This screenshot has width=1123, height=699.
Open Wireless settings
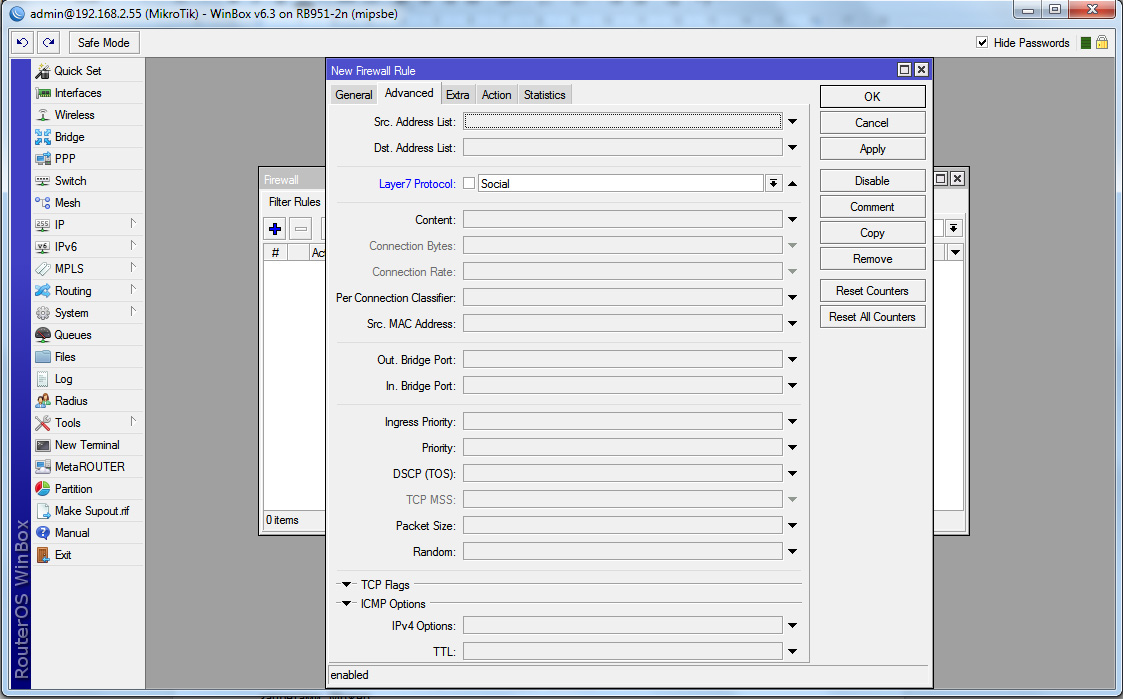point(87,115)
